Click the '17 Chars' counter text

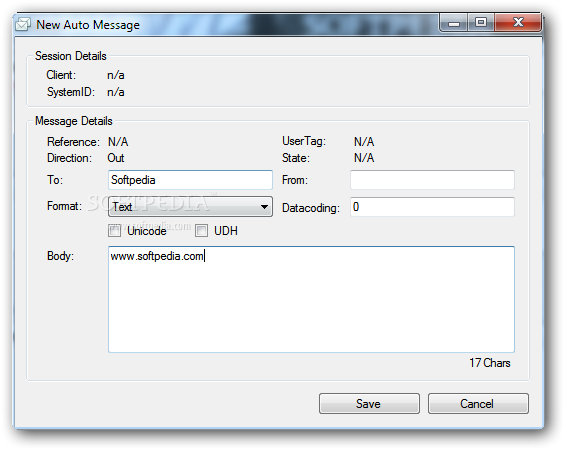pos(490,363)
